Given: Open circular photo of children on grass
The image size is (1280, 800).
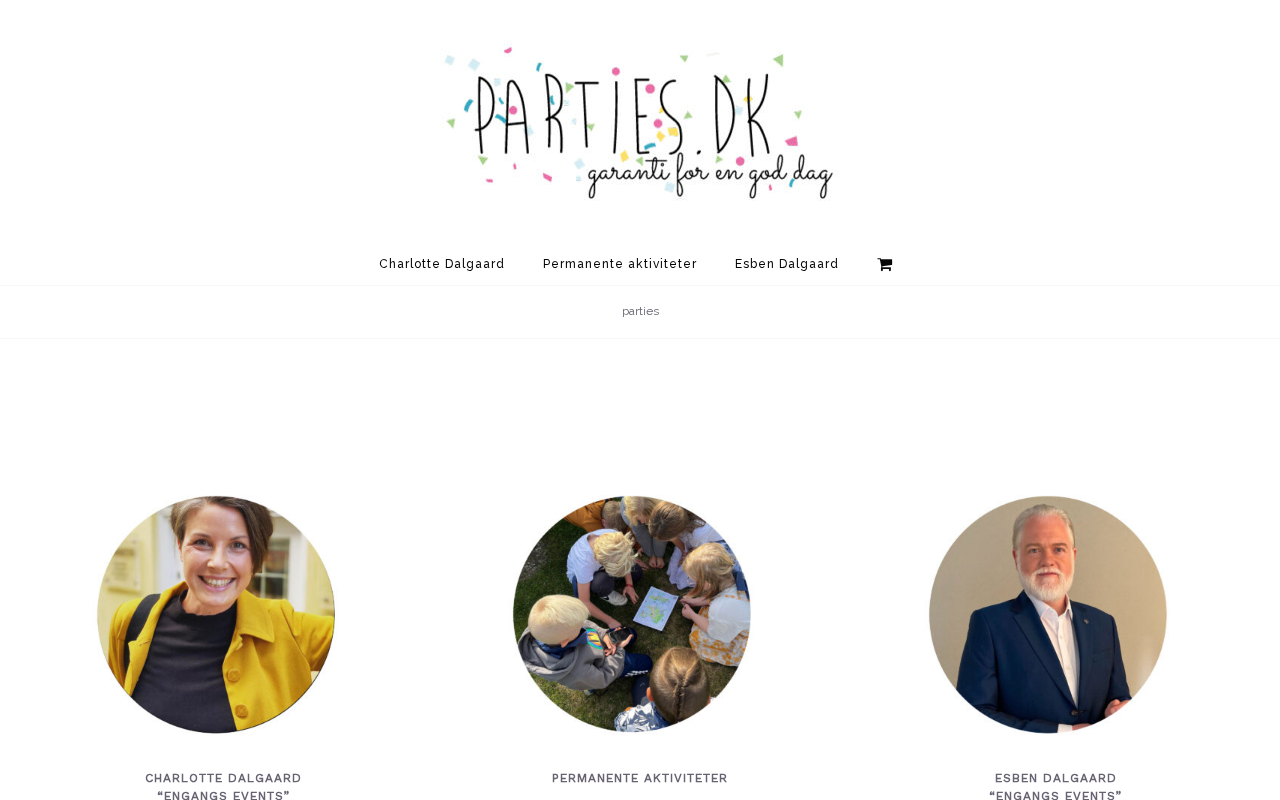Looking at the screenshot, I should point(632,614).
